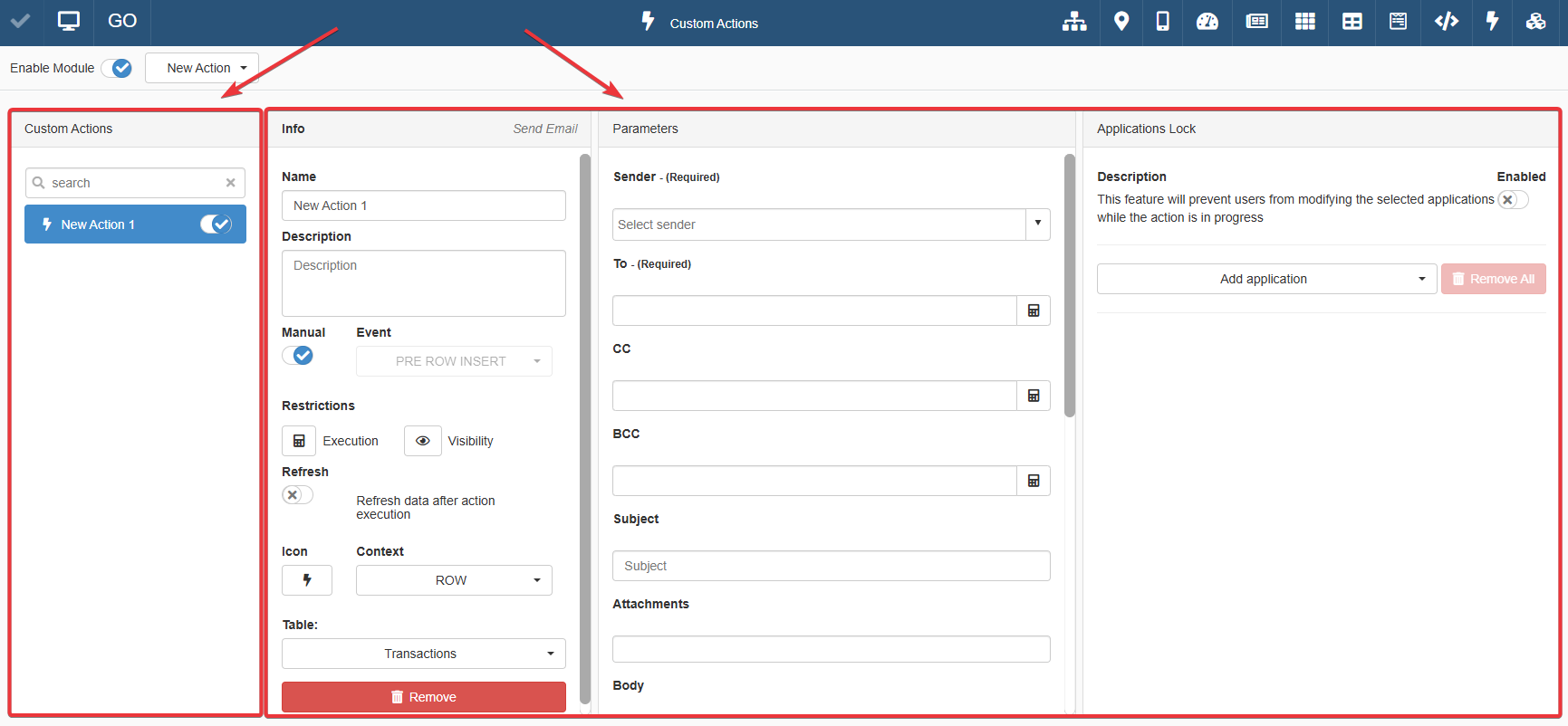This screenshot has width=1568, height=726.
Task: Open the notepad form icon in top bar
Action: pos(1399,22)
